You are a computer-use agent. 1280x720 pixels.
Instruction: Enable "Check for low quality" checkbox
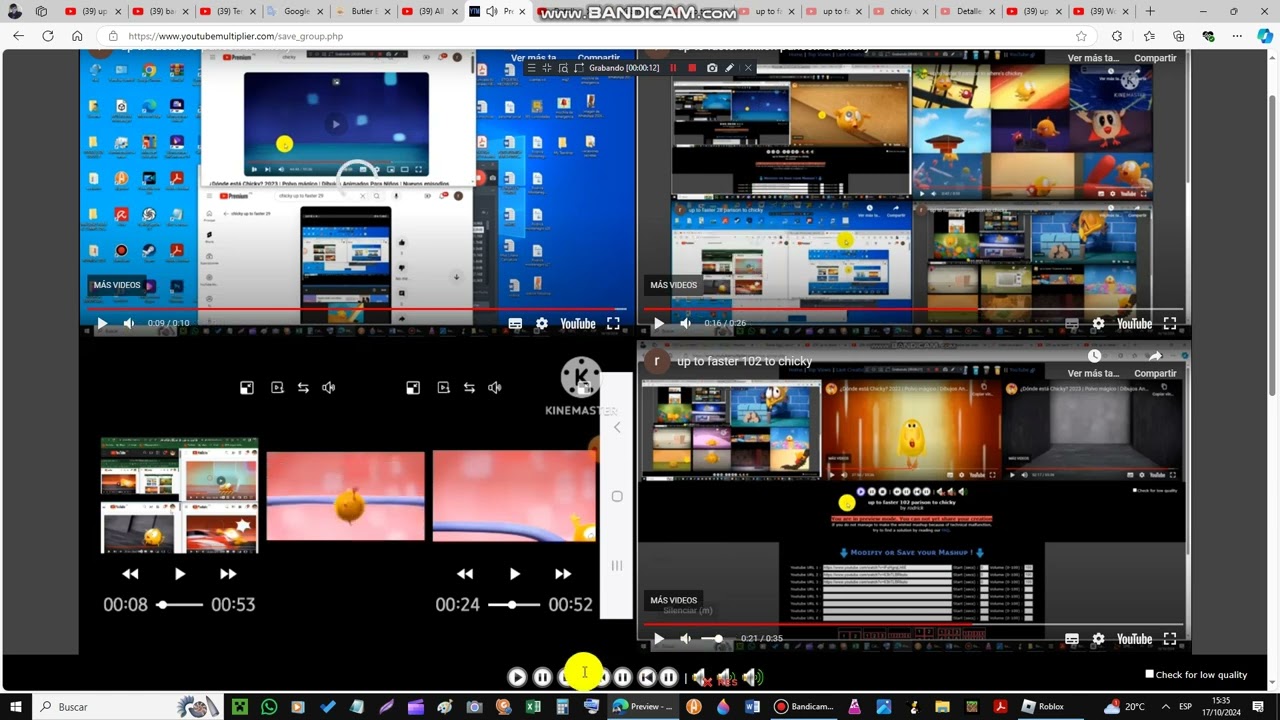(1150, 674)
